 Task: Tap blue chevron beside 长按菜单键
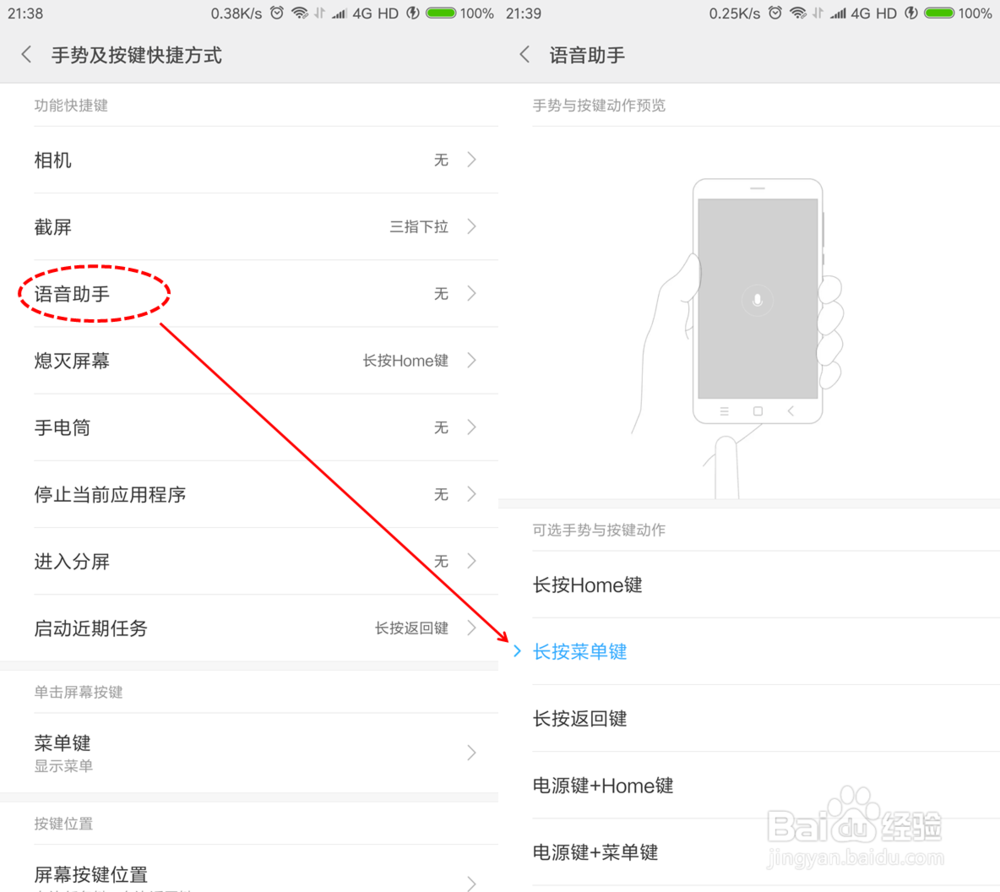[x=517, y=651]
